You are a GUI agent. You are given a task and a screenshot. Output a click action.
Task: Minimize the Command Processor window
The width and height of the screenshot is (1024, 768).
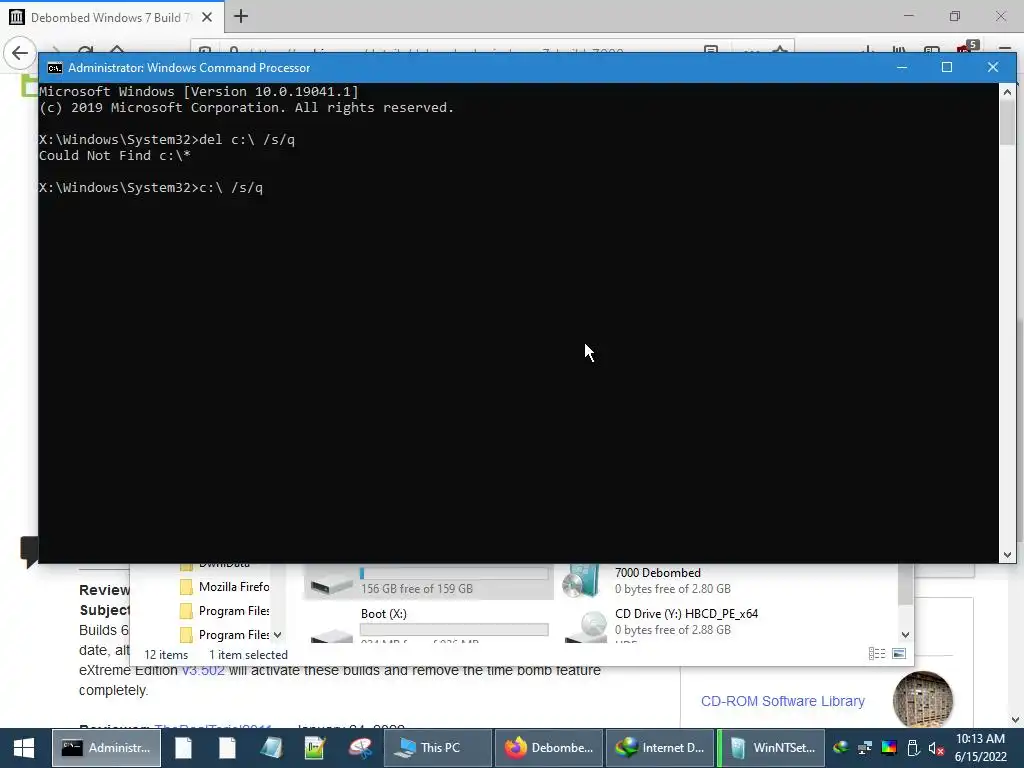click(x=902, y=67)
